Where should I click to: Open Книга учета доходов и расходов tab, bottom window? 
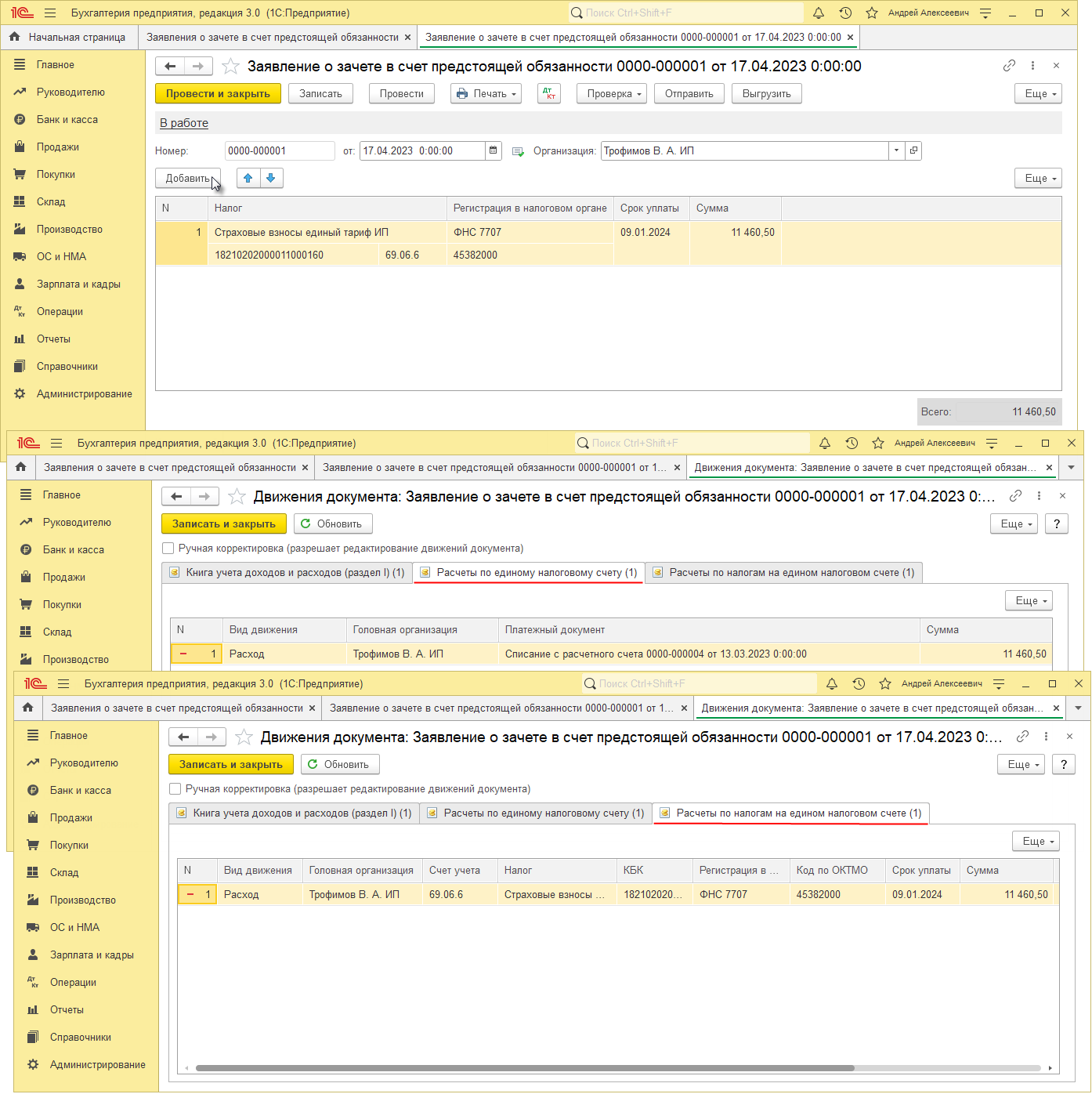(x=294, y=813)
